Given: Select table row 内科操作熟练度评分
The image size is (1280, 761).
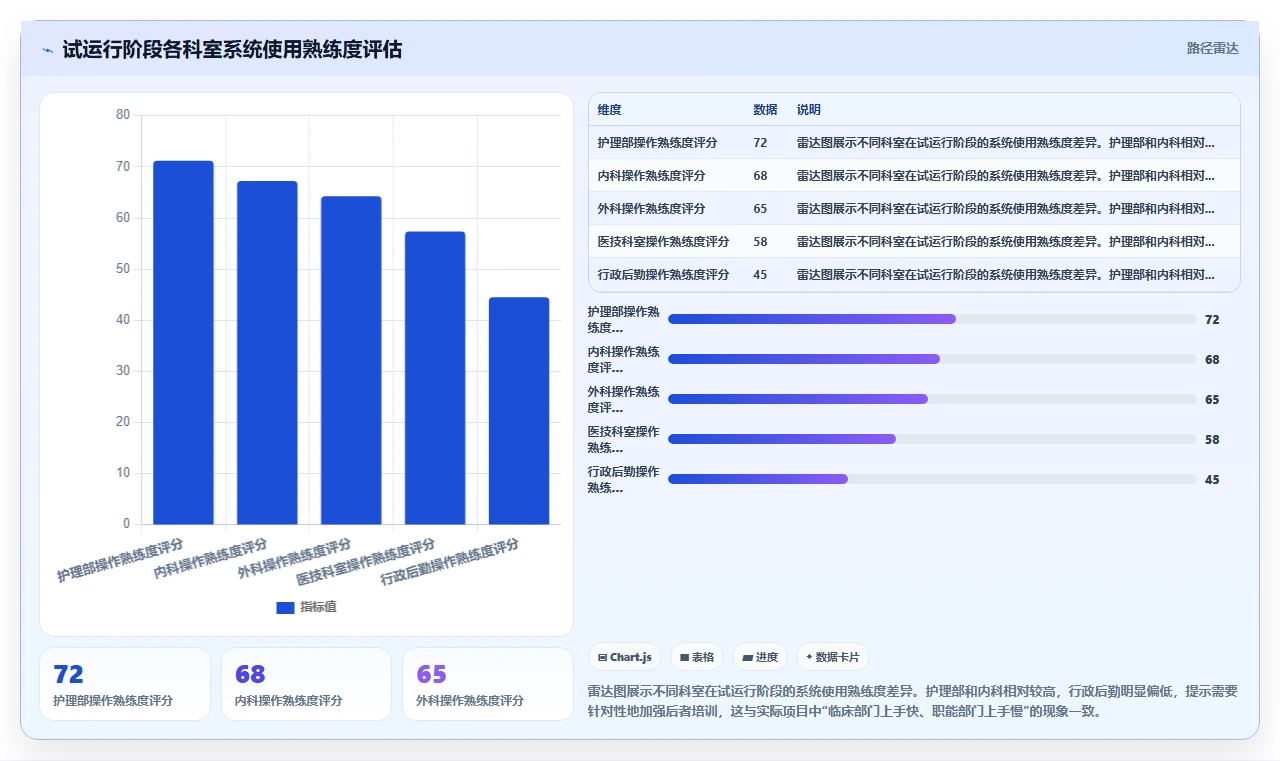Looking at the screenshot, I should pyautogui.click(x=914, y=176).
